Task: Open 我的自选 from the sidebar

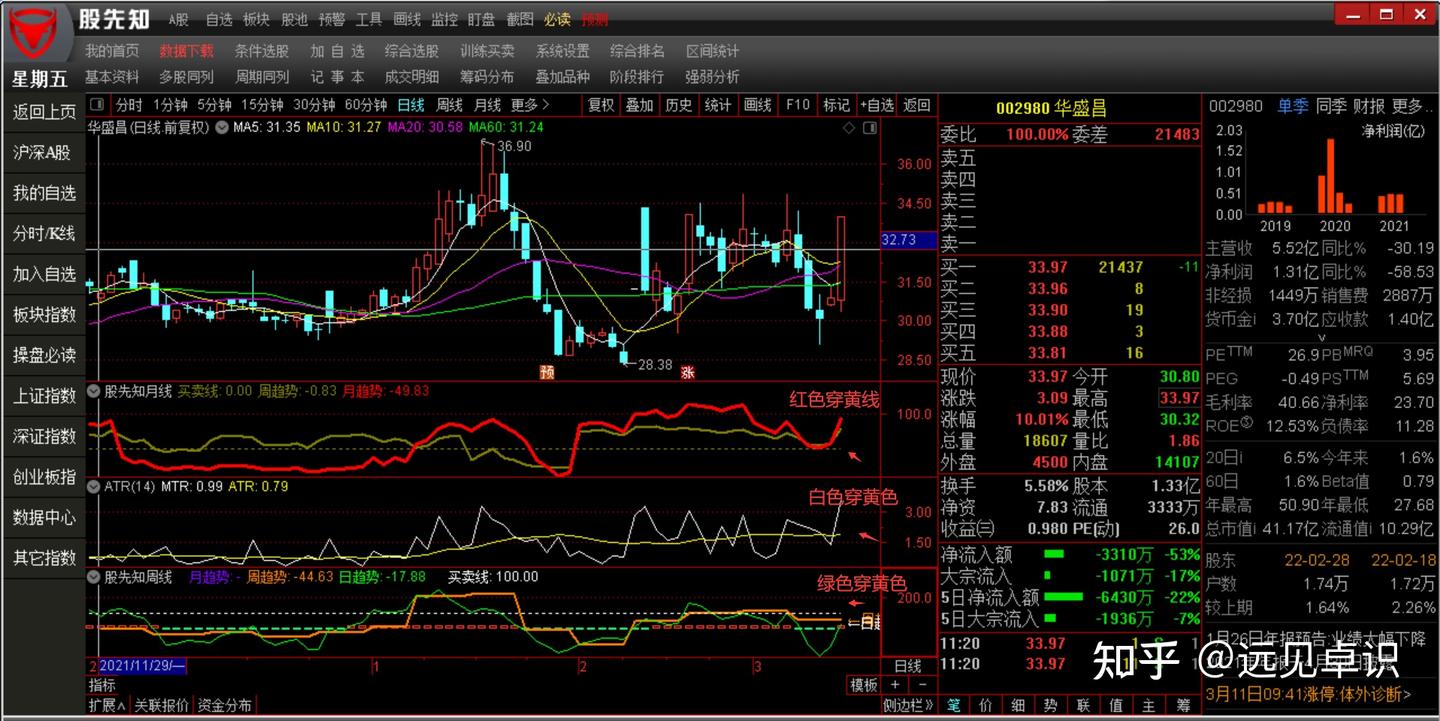Action: click(x=44, y=193)
